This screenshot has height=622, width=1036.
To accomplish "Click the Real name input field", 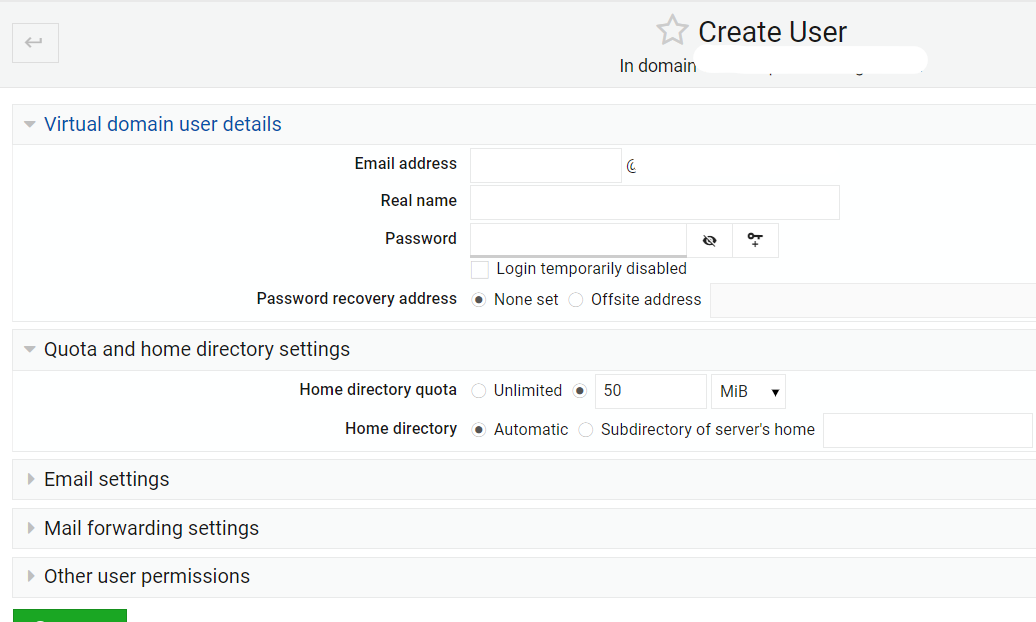I will (655, 202).
